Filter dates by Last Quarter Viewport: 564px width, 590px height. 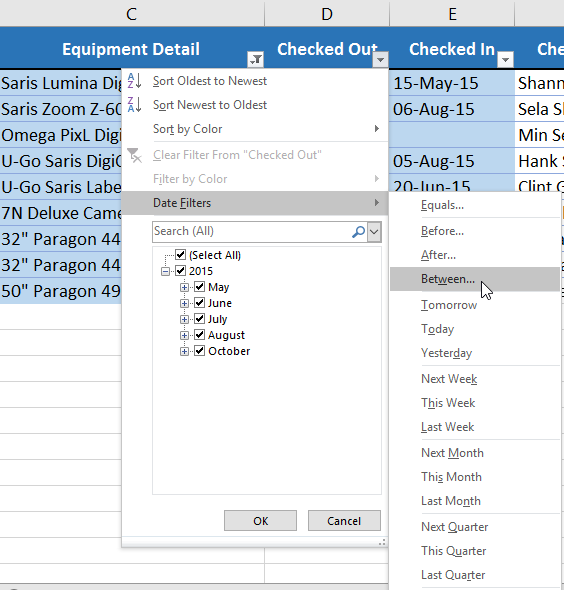(475, 575)
